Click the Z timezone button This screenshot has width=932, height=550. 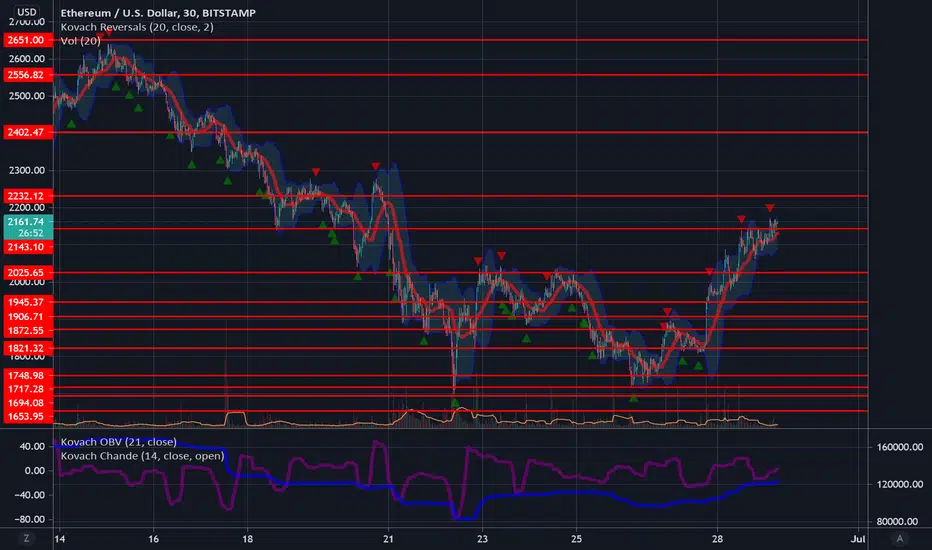tap(26, 538)
